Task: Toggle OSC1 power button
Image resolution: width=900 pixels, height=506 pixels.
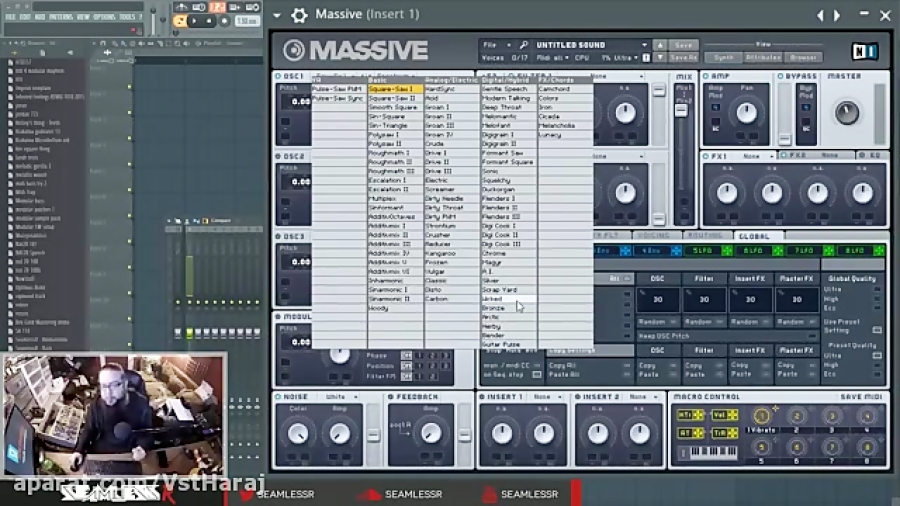Action: tap(278, 76)
